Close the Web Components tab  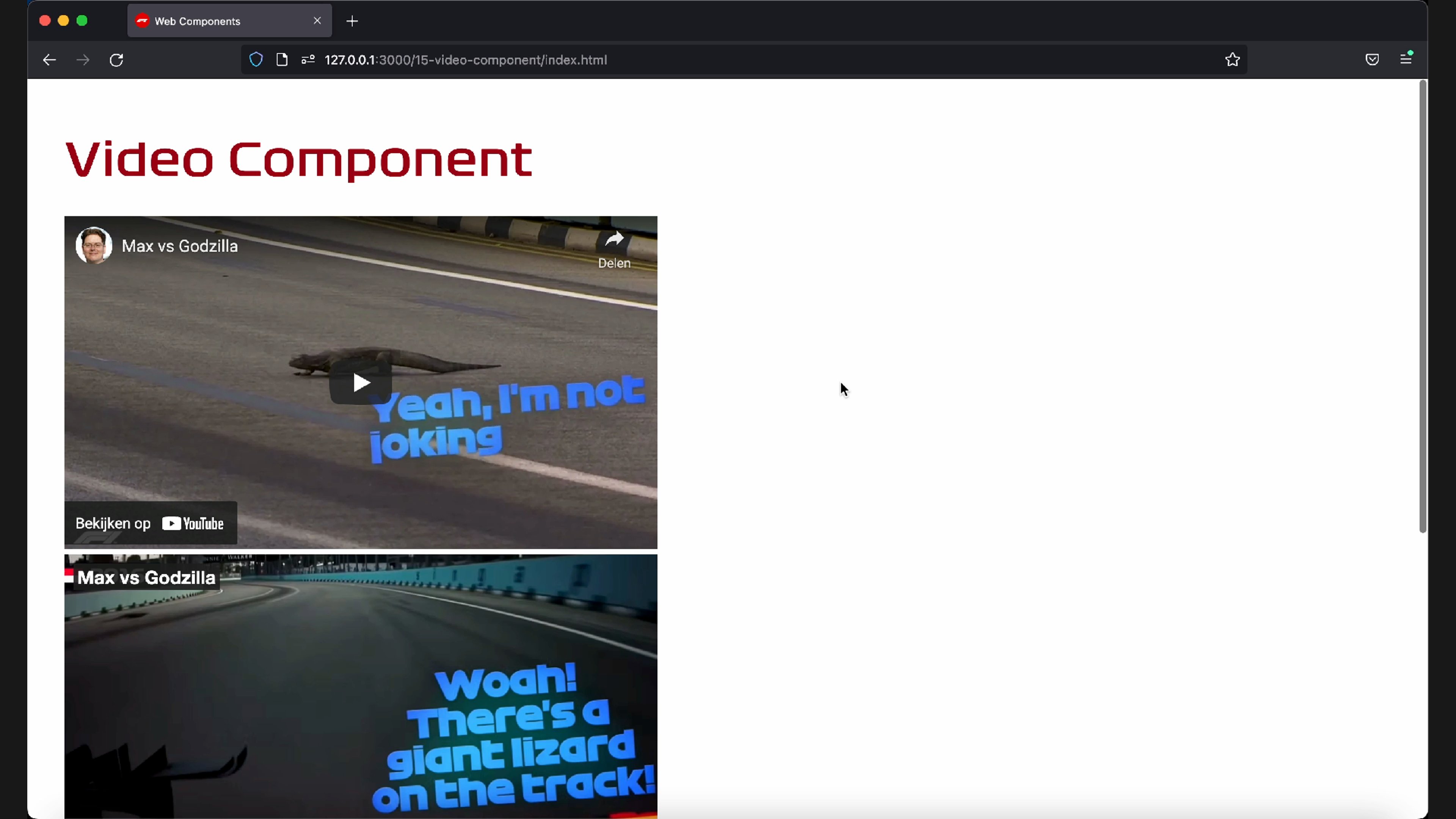317,21
